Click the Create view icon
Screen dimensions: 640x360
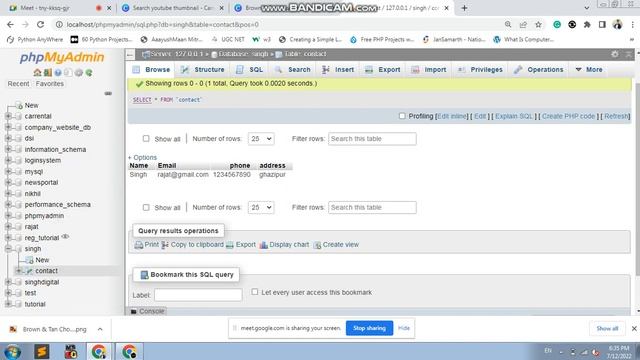pyautogui.click(x=317, y=245)
